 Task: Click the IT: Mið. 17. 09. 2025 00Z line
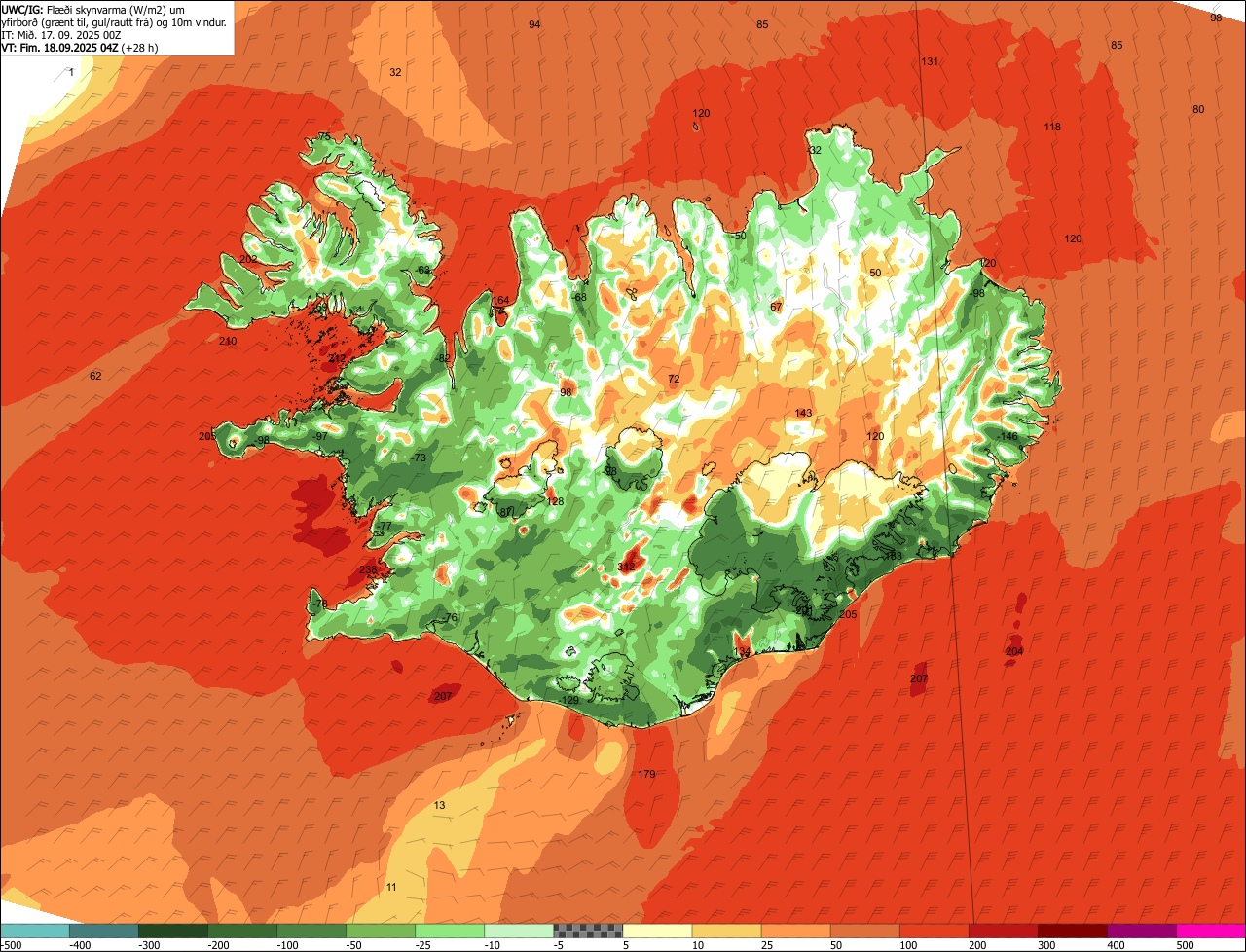(x=60, y=35)
